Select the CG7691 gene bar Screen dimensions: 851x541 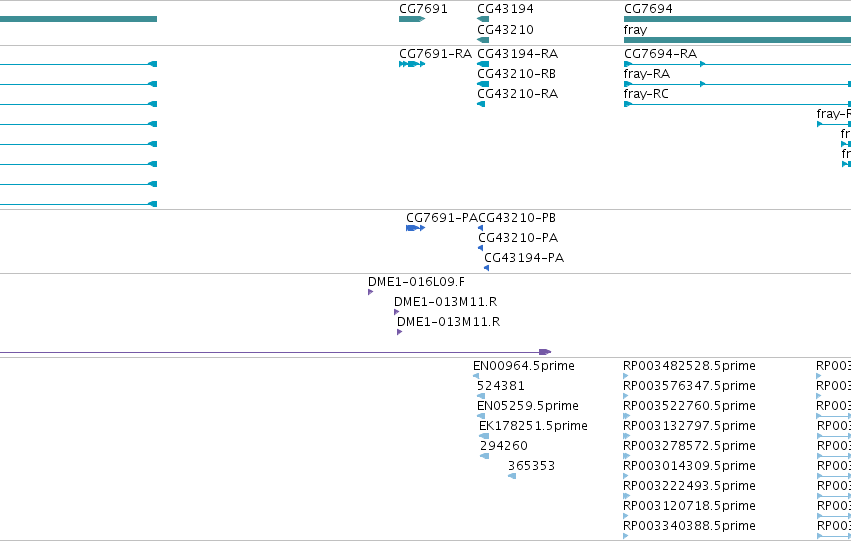point(411,19)
